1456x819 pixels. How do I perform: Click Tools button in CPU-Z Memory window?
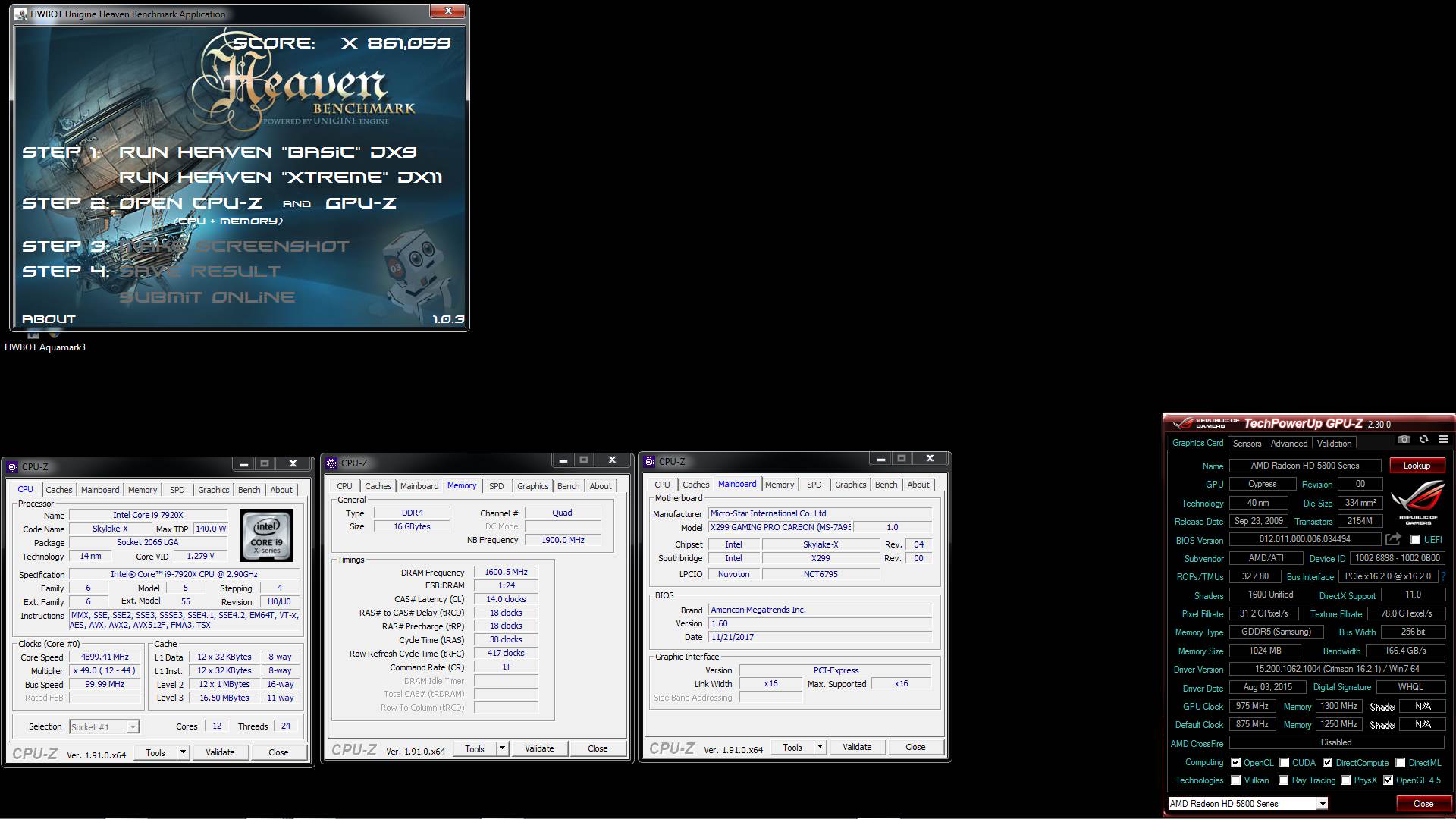475,748
